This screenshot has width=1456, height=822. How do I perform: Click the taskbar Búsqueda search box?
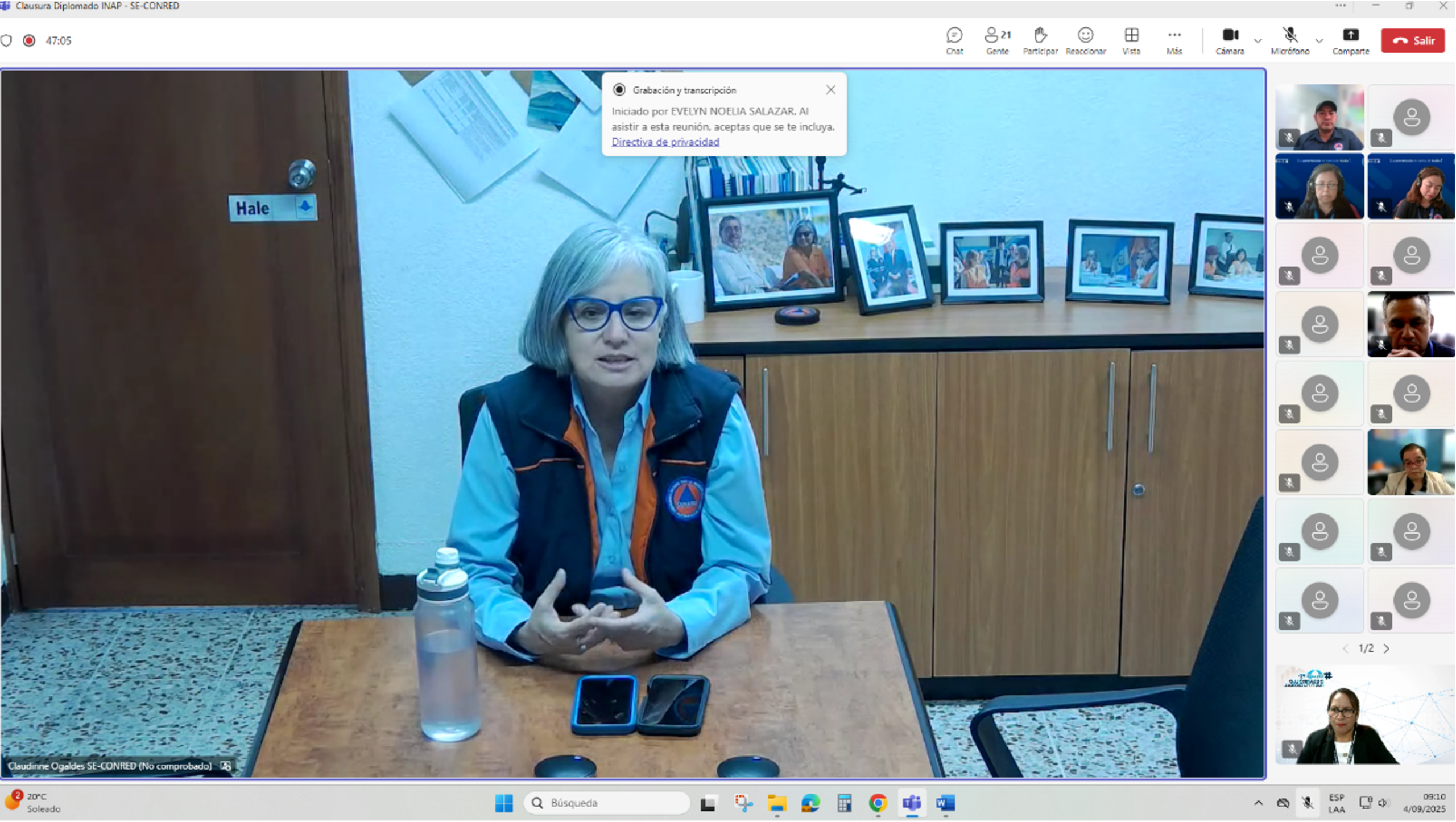click(x=607, y=803)
